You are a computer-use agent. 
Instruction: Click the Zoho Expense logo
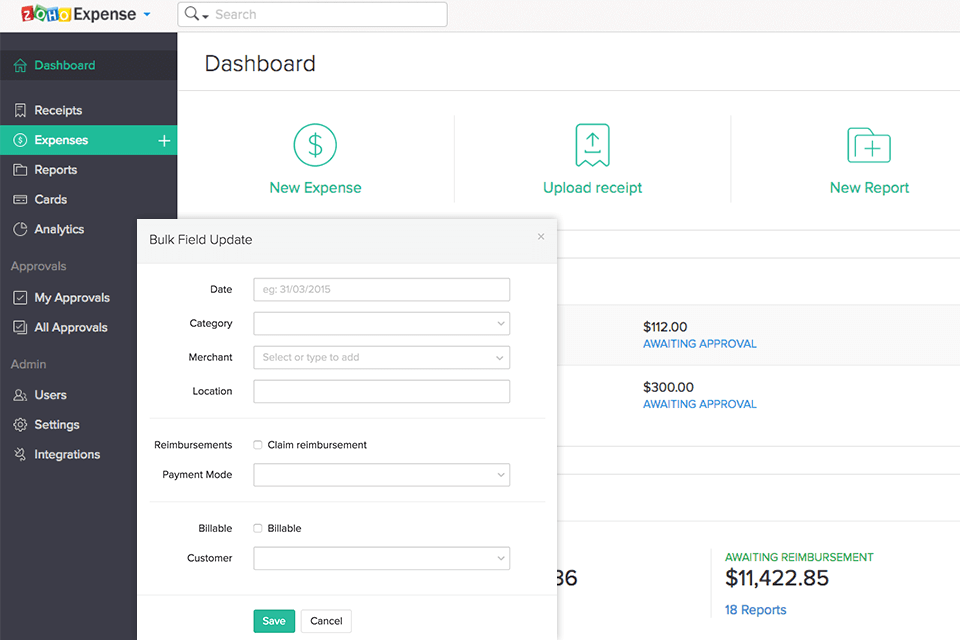pos(78,13)
